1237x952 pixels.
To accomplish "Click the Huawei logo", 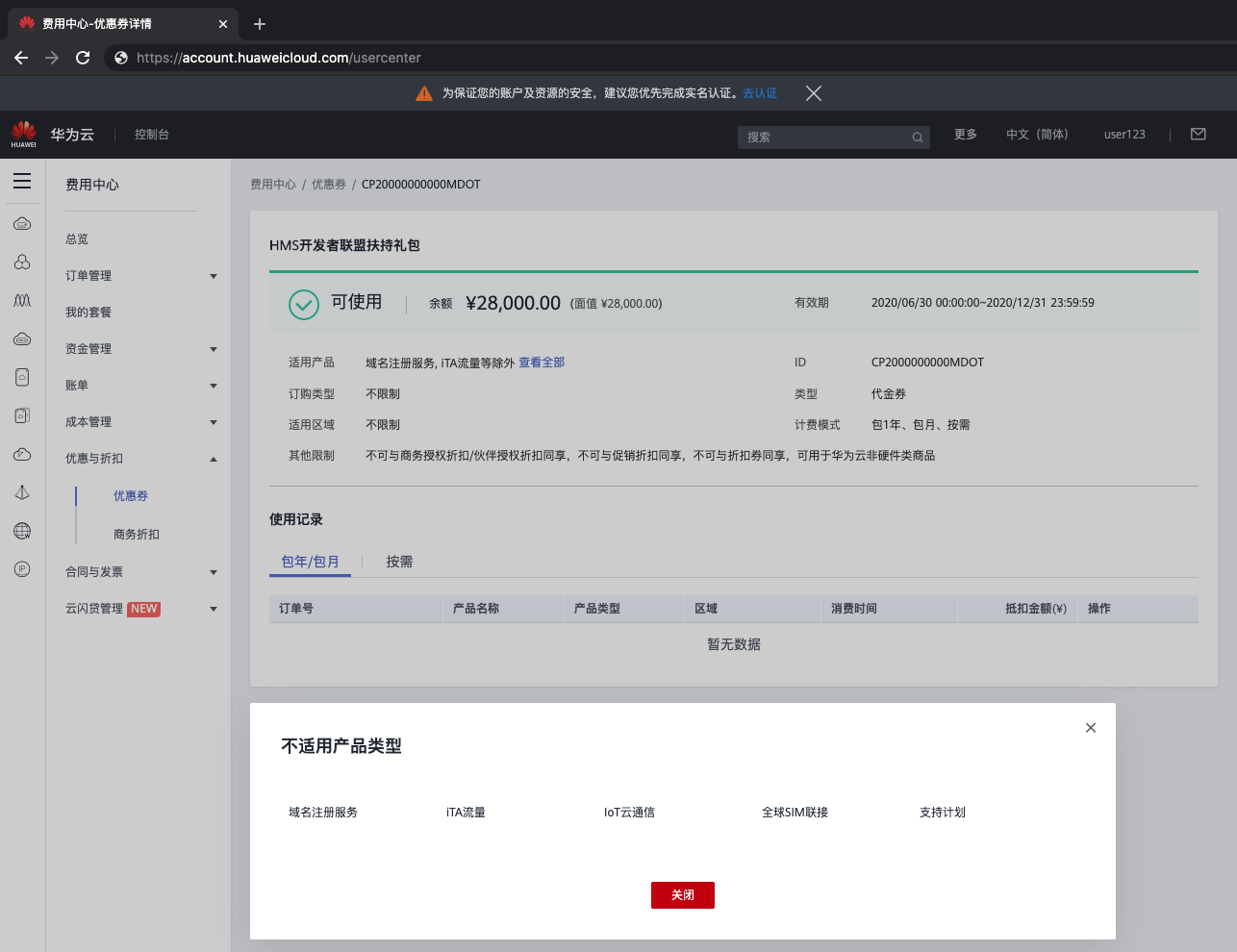I will [24, 134].
